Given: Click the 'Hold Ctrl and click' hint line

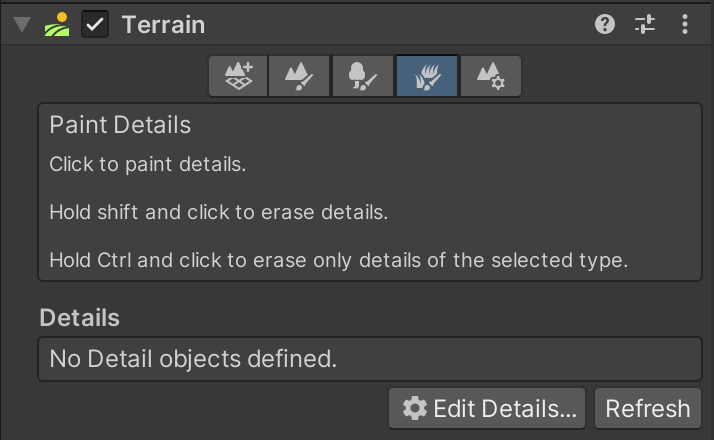Looking at the screenshot, I should (338, 262).
